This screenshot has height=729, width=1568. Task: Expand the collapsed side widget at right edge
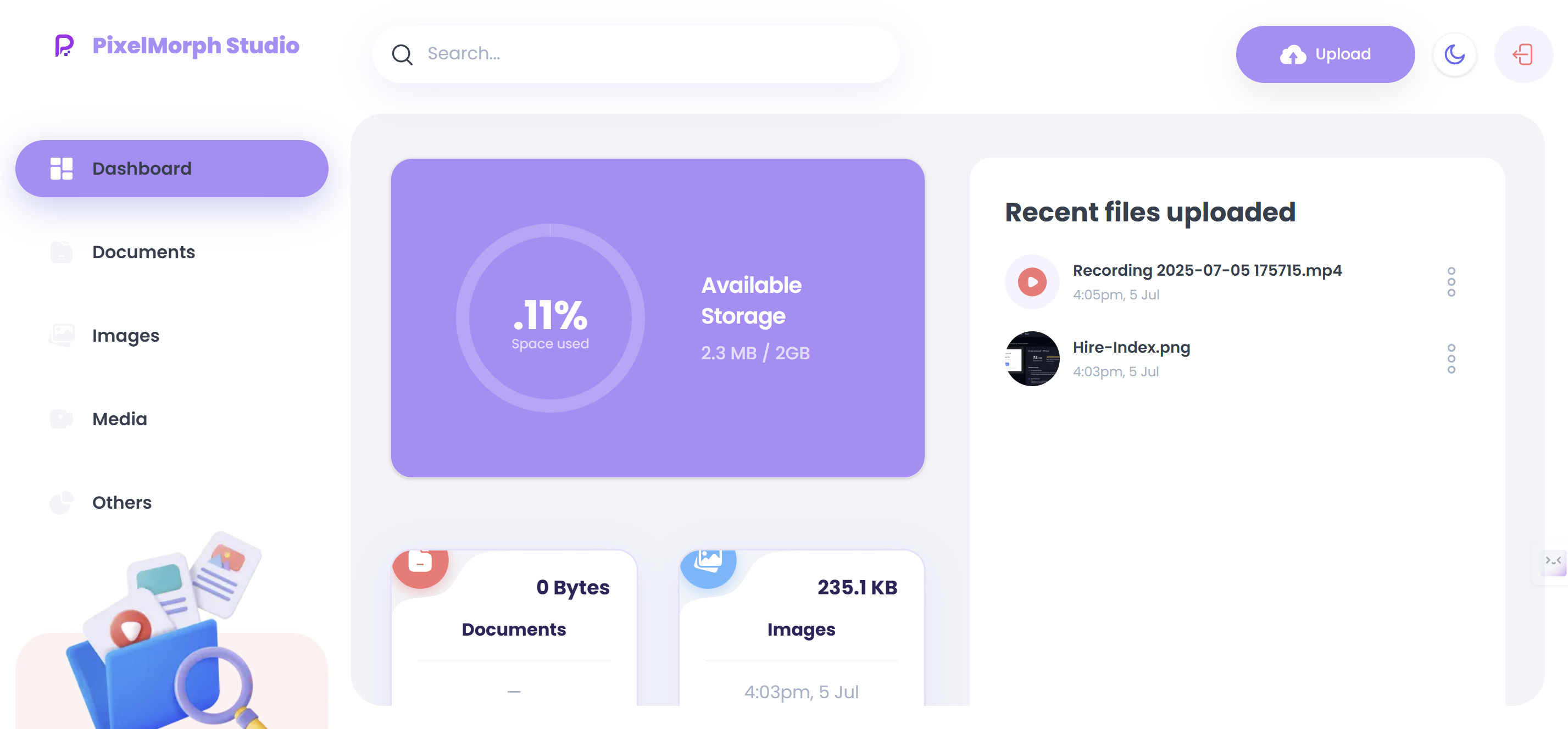1553,561
